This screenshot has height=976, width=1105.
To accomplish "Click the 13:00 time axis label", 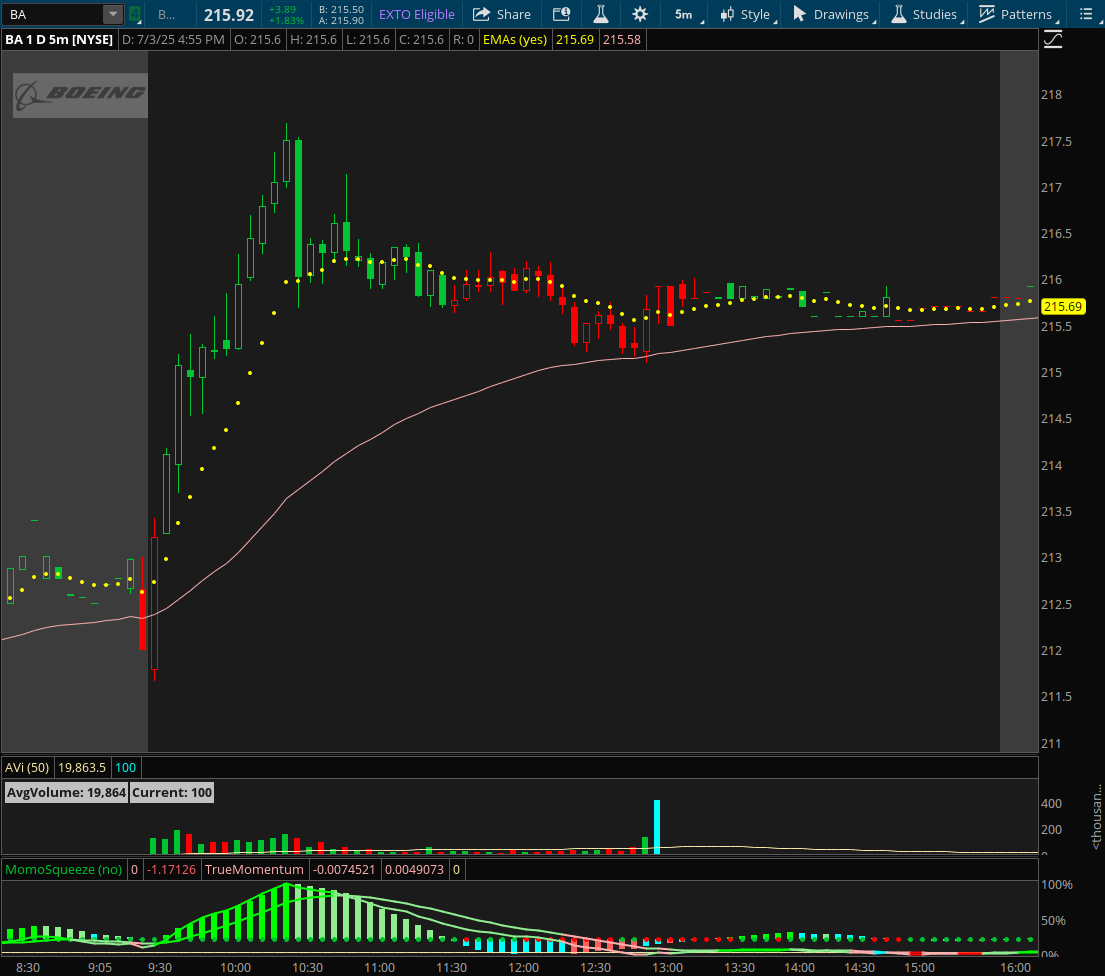I will [667, 968].
